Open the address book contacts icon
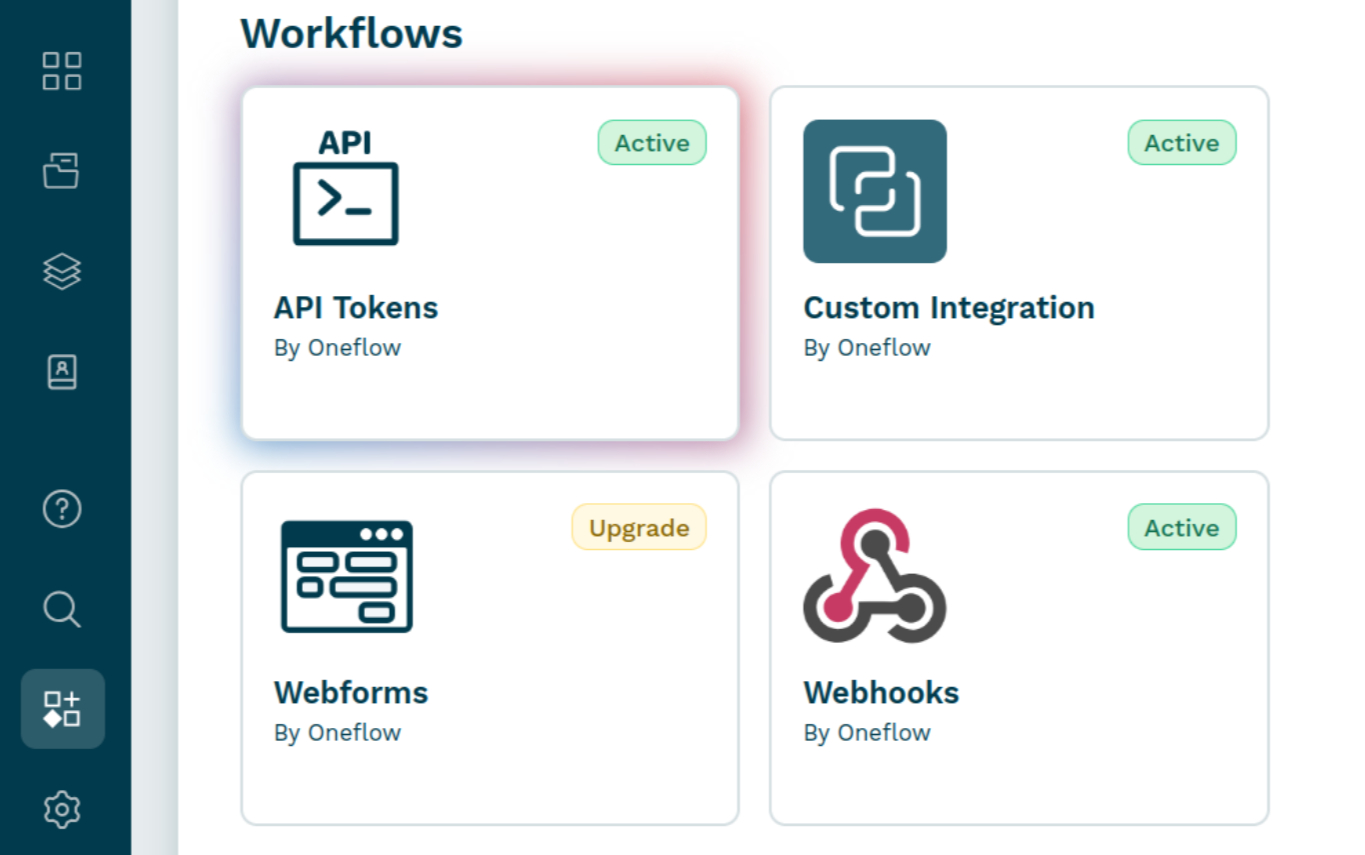This screenshot has width=1365, height=855. tap(62, 372)
